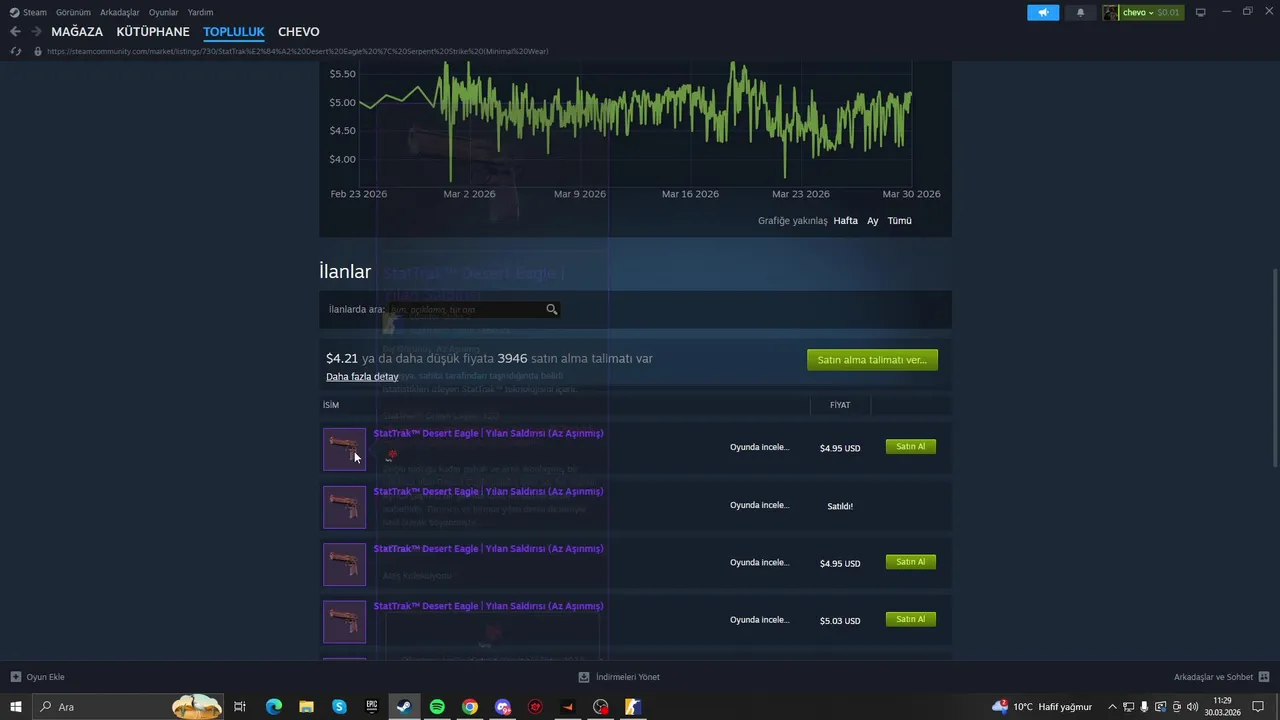Image resolution: width=1280 pixels, height=720 pixels.
Task: Open the Counter-Strike icon in the taskbar
Action: [x=633, y=707]
